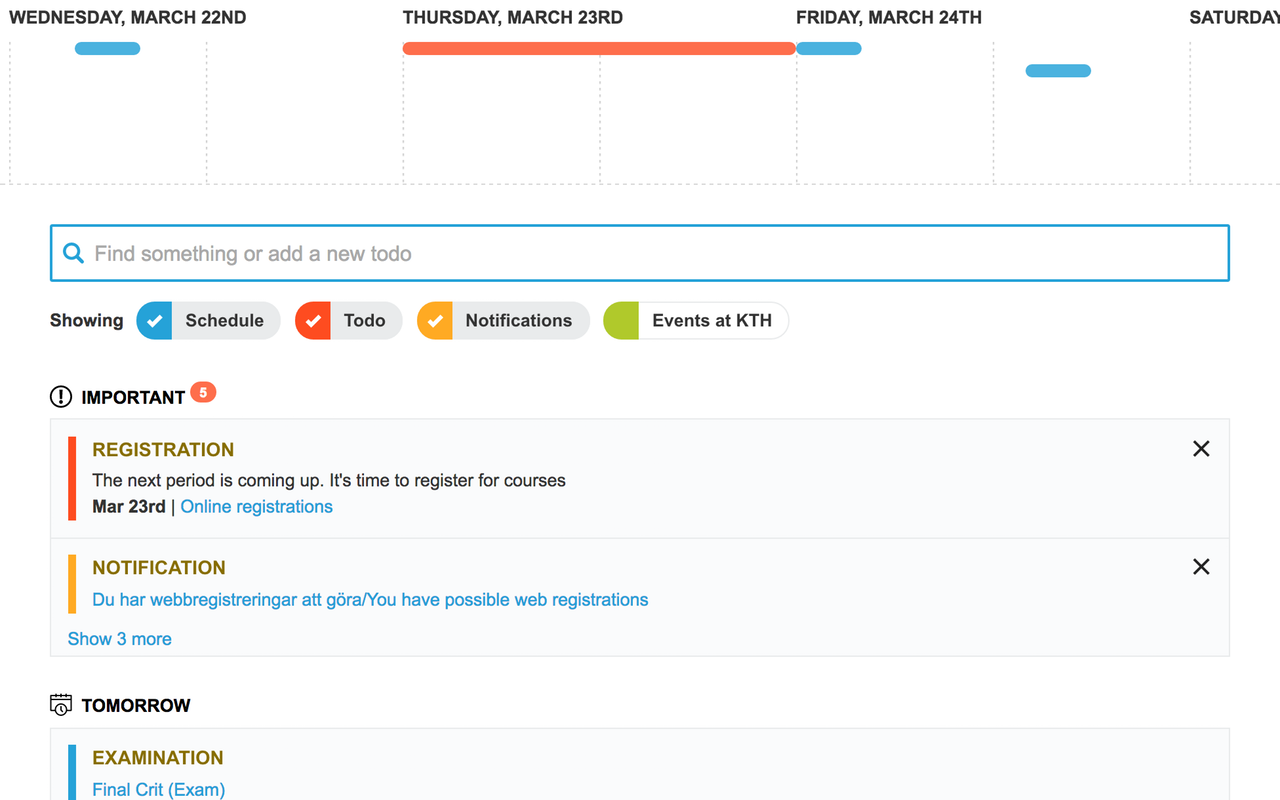1280x800 pixels.
Task: Click the magnifier icon in search field
Action: [73, 253]
